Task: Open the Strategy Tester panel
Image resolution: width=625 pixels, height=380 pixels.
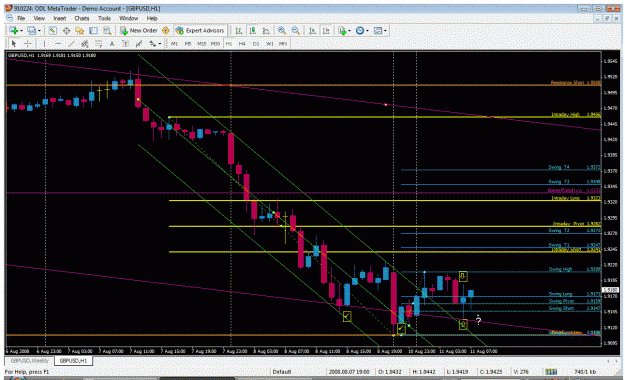Action: [107, 31]
